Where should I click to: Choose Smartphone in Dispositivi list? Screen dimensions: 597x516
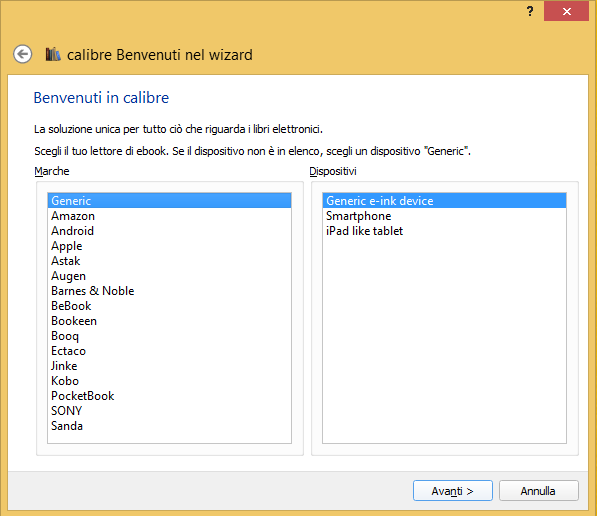444,216
